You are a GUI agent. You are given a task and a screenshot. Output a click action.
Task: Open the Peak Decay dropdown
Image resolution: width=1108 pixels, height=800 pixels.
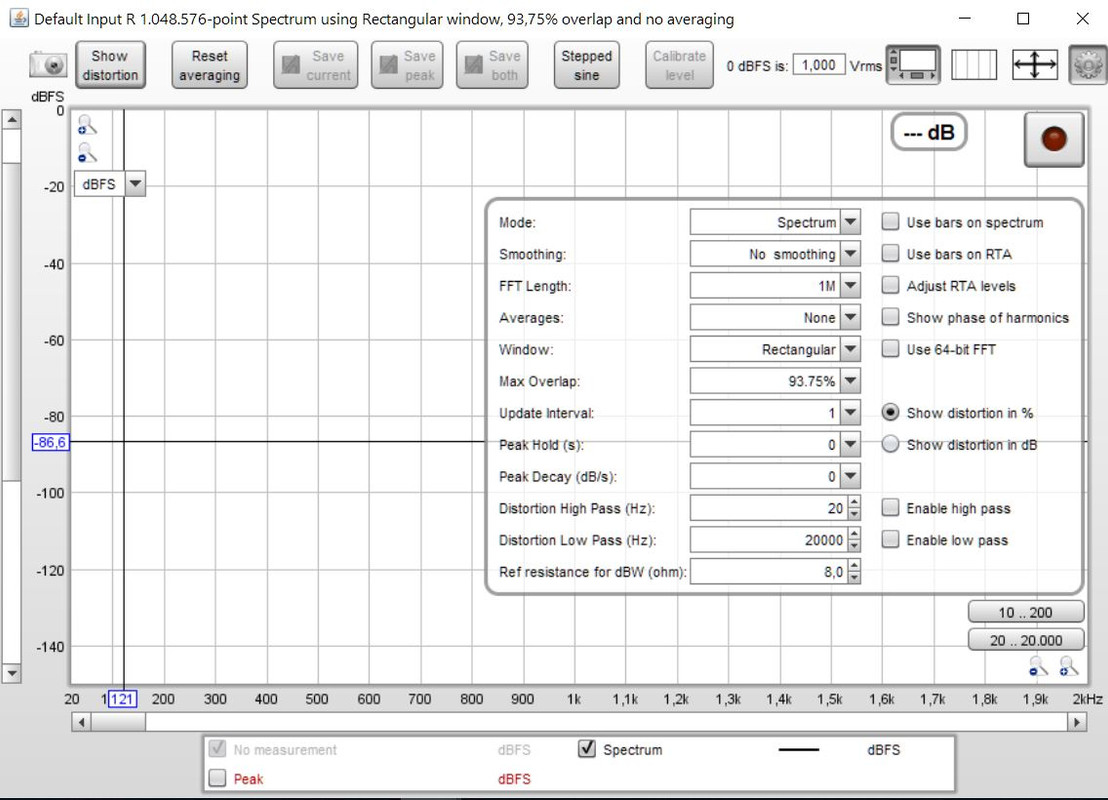pyautogui.click(x=851, y=476)
